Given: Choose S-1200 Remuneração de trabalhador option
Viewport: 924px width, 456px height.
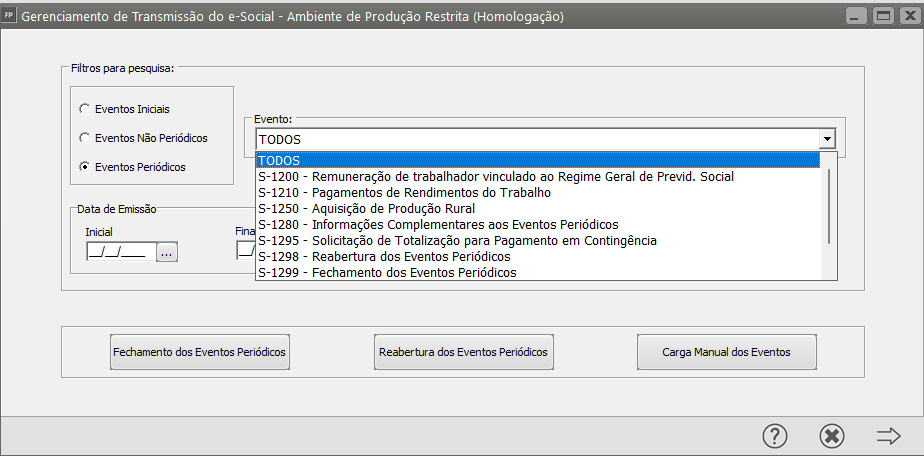Looking at the screenshot, I should tap(537, 177).
